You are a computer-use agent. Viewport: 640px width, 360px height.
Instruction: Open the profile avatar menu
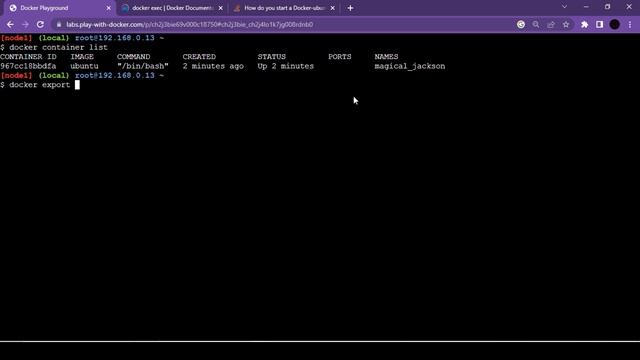pos(615,24)
